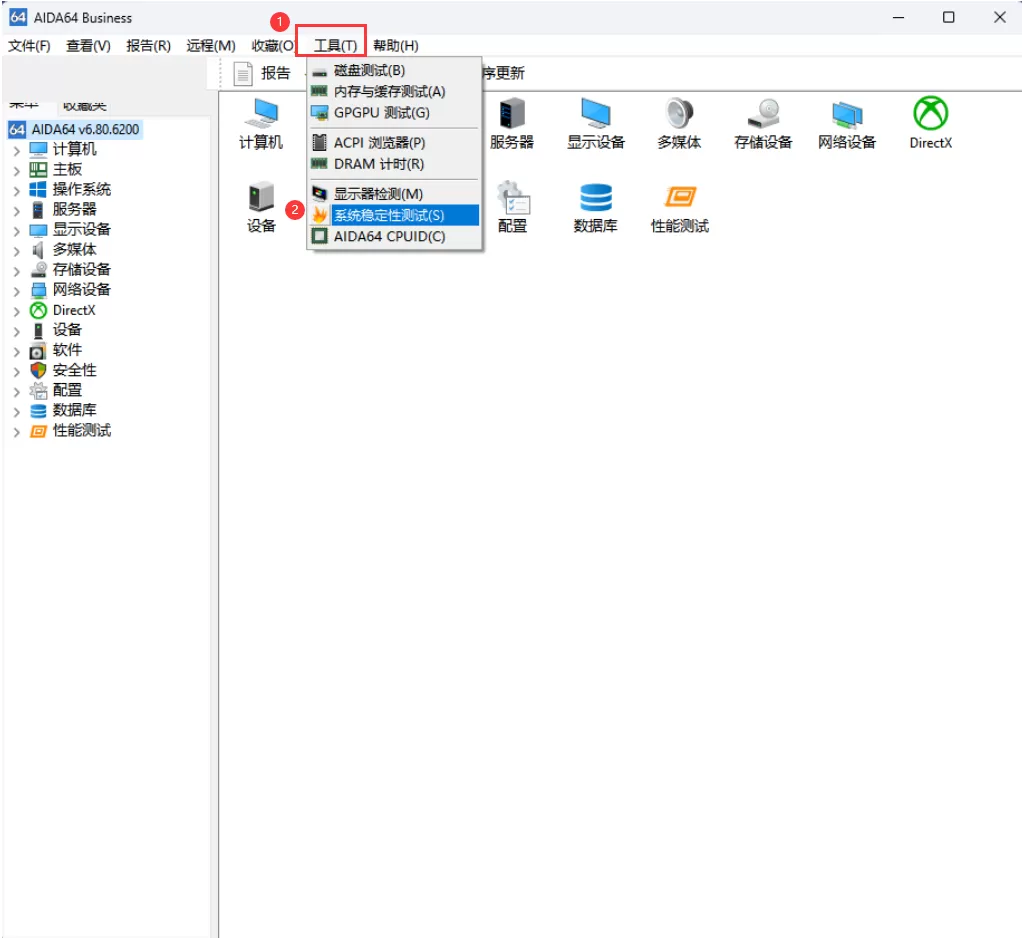Open the 性能测试 benchmark icon

coord(679,206)
